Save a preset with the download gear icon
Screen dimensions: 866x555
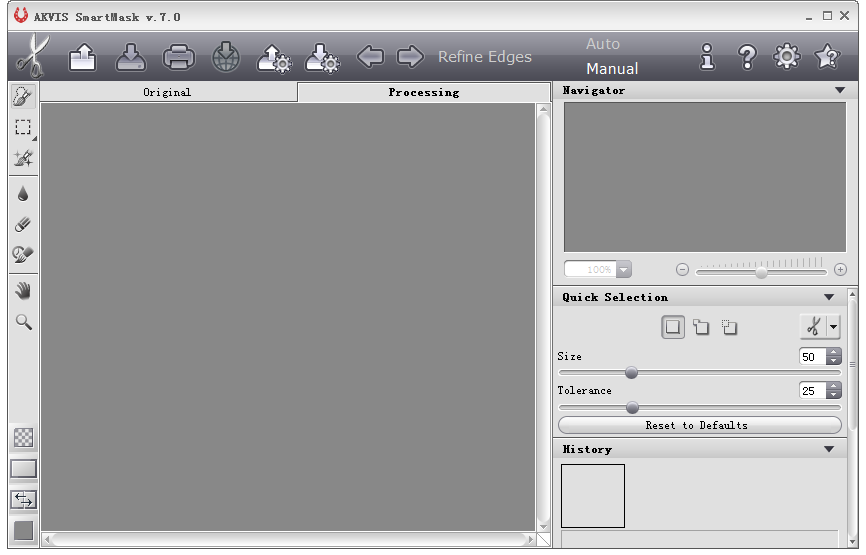(x=323, y=58)
